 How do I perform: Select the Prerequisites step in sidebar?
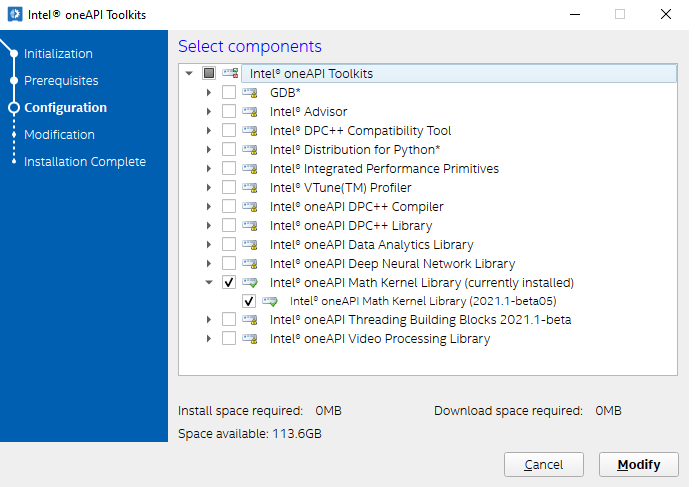(61, 81)
